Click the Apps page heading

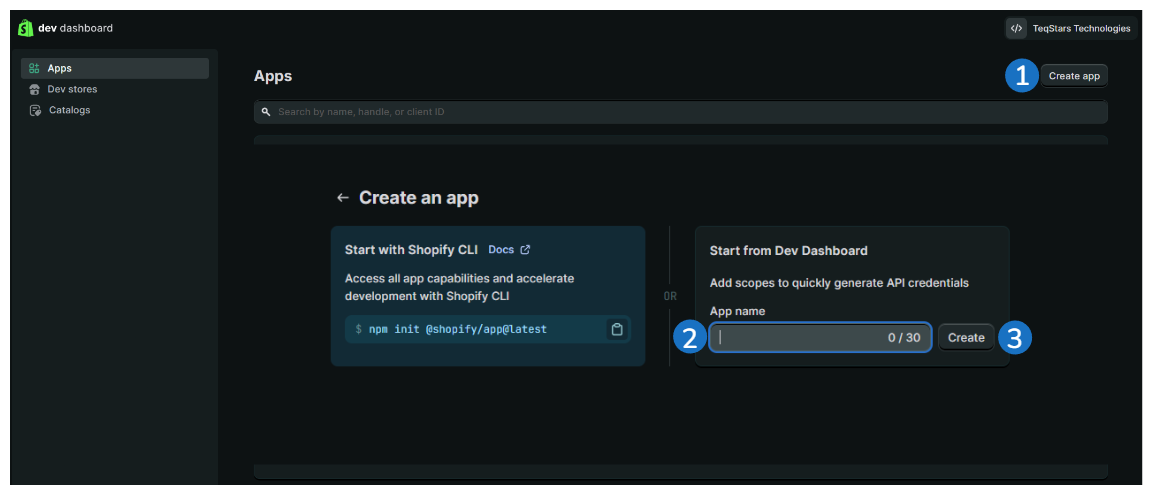point(273,76)
